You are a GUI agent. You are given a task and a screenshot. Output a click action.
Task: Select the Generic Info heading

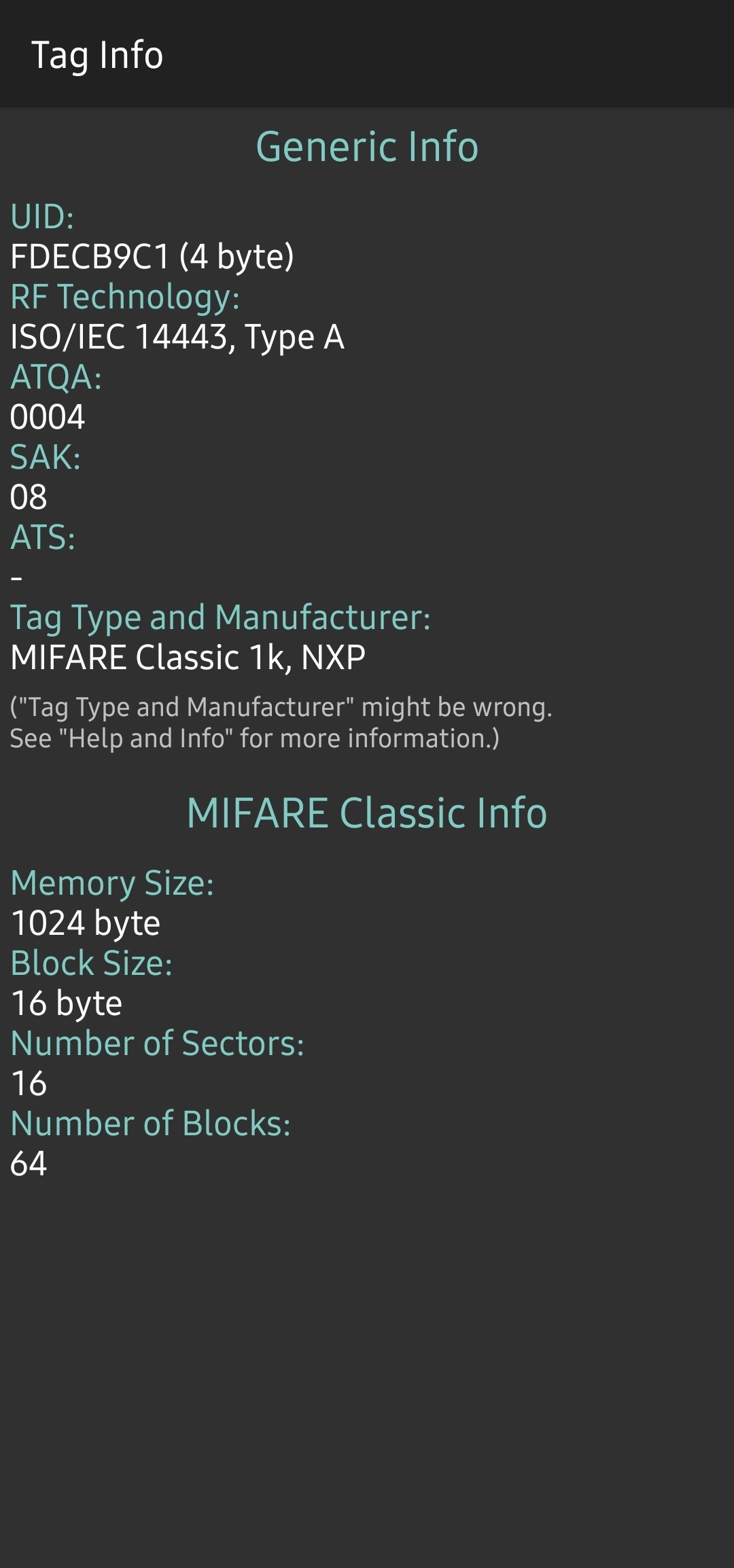tap(367, 147)
